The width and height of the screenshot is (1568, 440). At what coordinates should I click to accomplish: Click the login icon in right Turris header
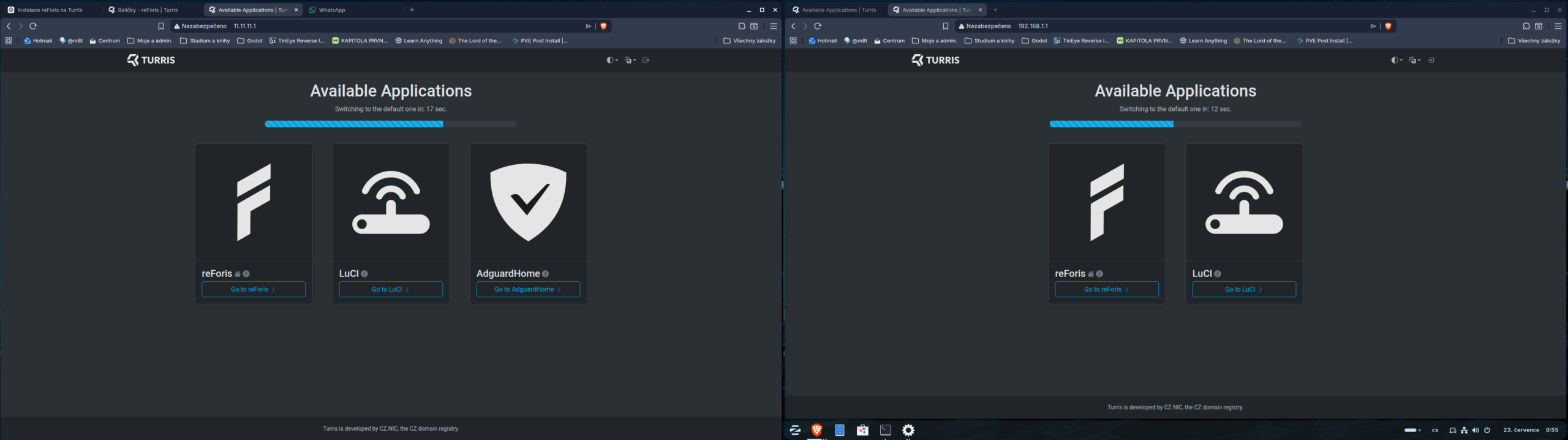point(1431,60)
